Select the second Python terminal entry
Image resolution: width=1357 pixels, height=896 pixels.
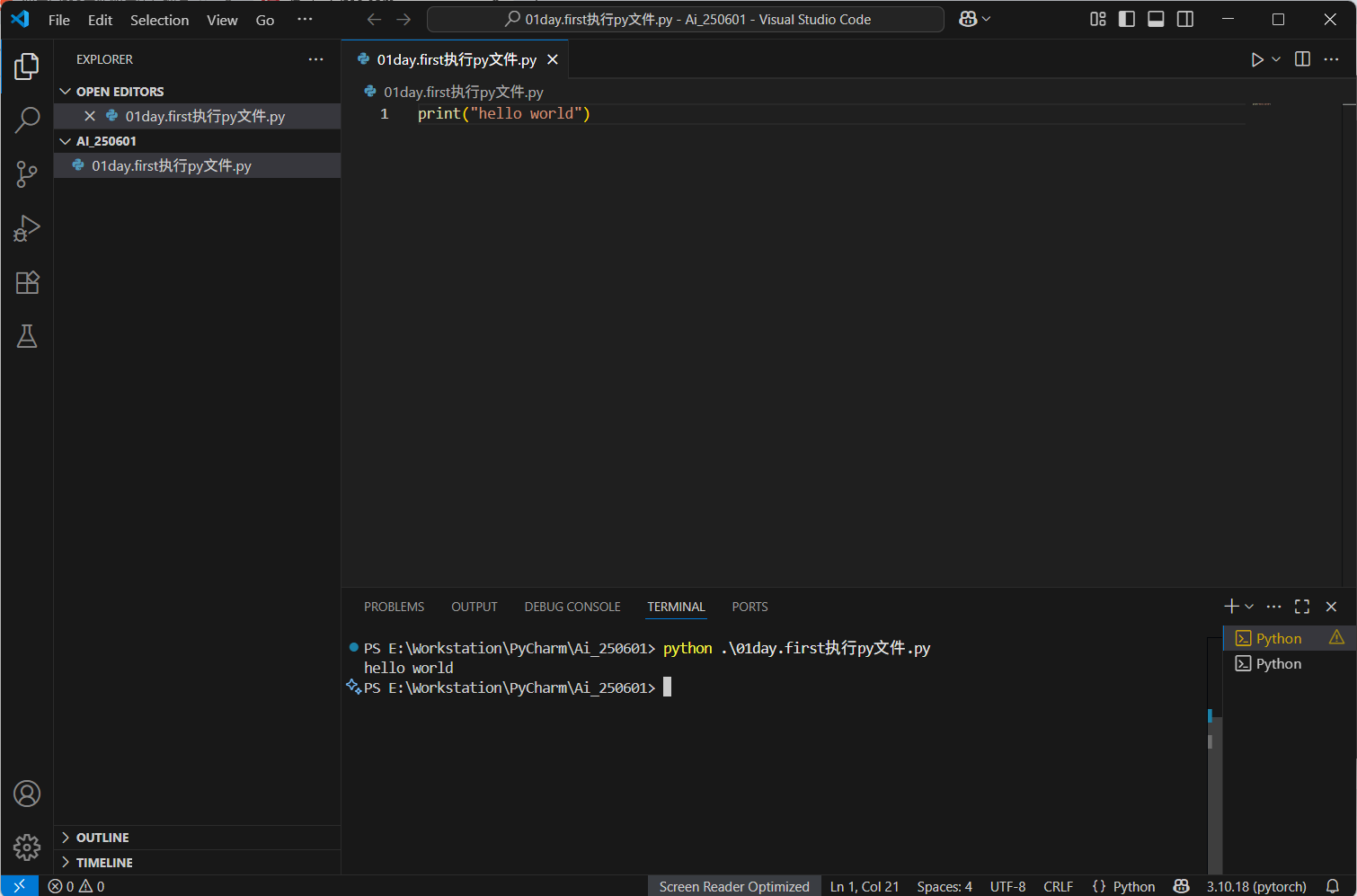coord(1290,663)
